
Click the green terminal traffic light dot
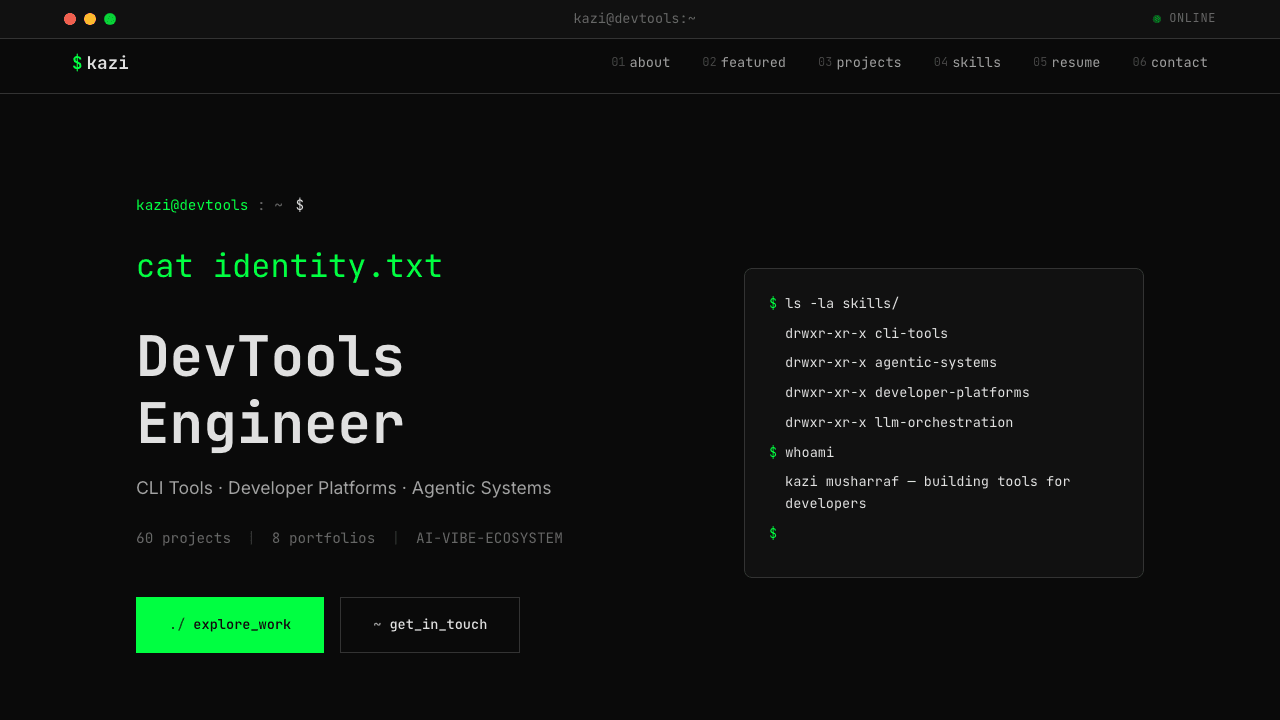110,18
